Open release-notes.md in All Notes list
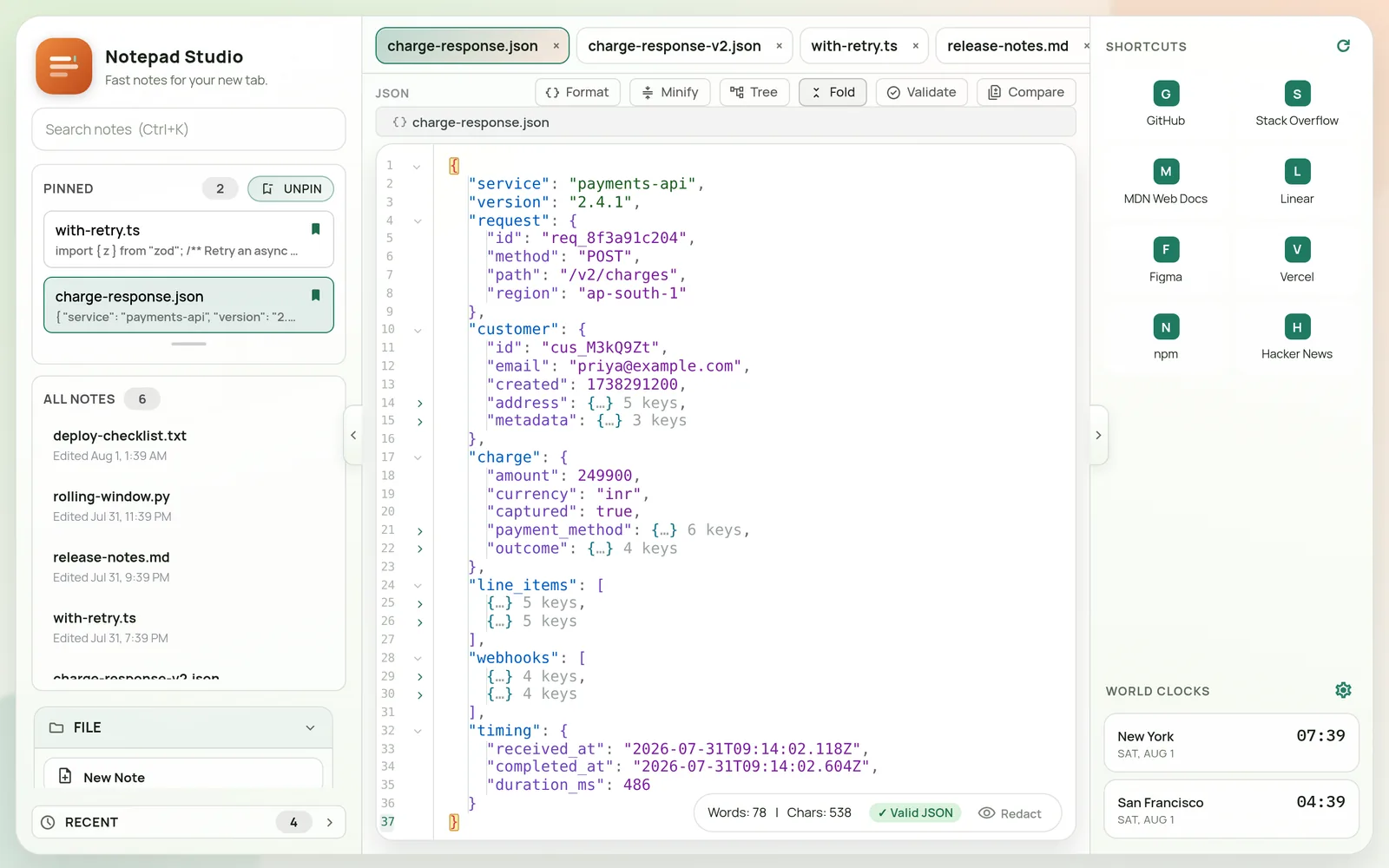1389x868 pixels. point(188,566)
